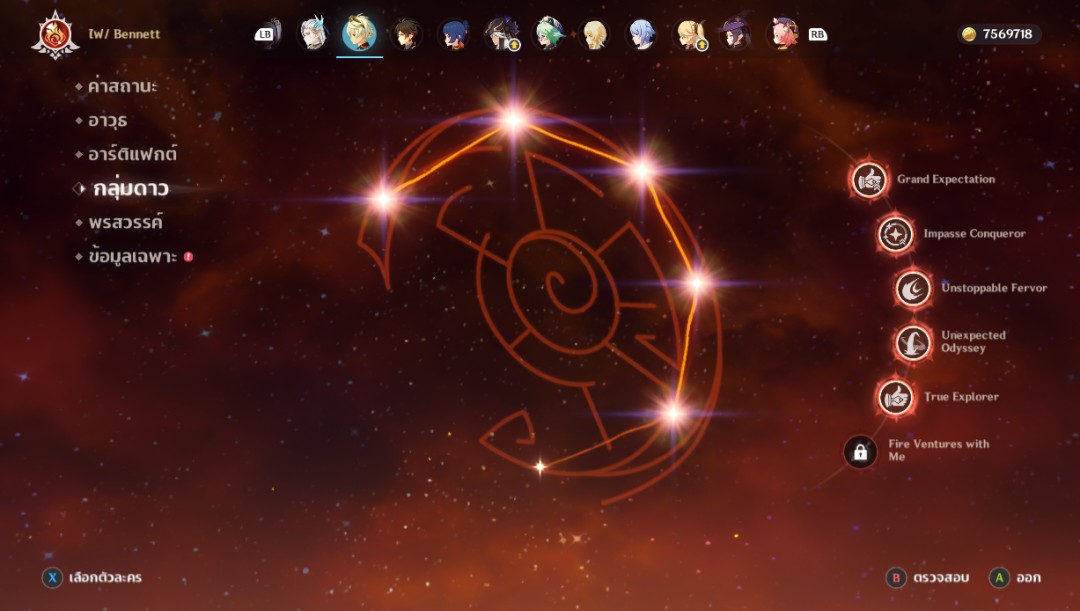Screen dimensions: 1080x611
Task: Select the dark-hat character portrait with upgrade arrow
Action: pyautogui.click(x=501, y=34)
